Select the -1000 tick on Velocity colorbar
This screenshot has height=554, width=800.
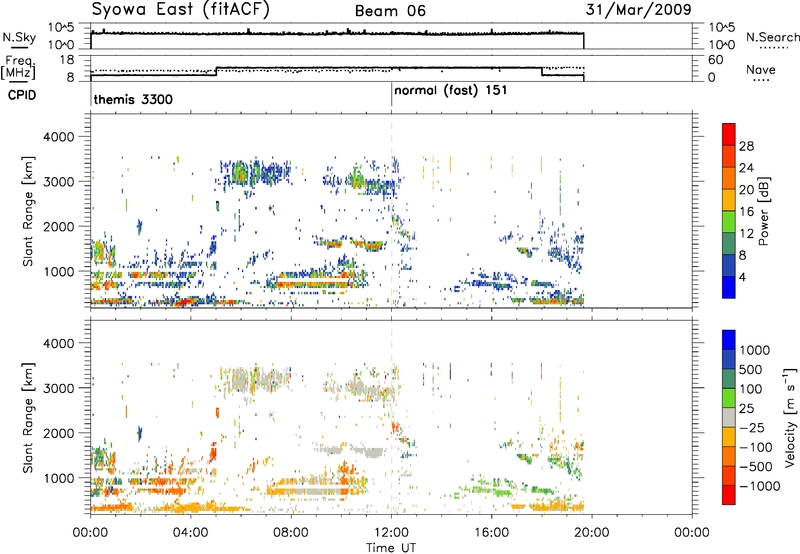[x=760, y=486]
